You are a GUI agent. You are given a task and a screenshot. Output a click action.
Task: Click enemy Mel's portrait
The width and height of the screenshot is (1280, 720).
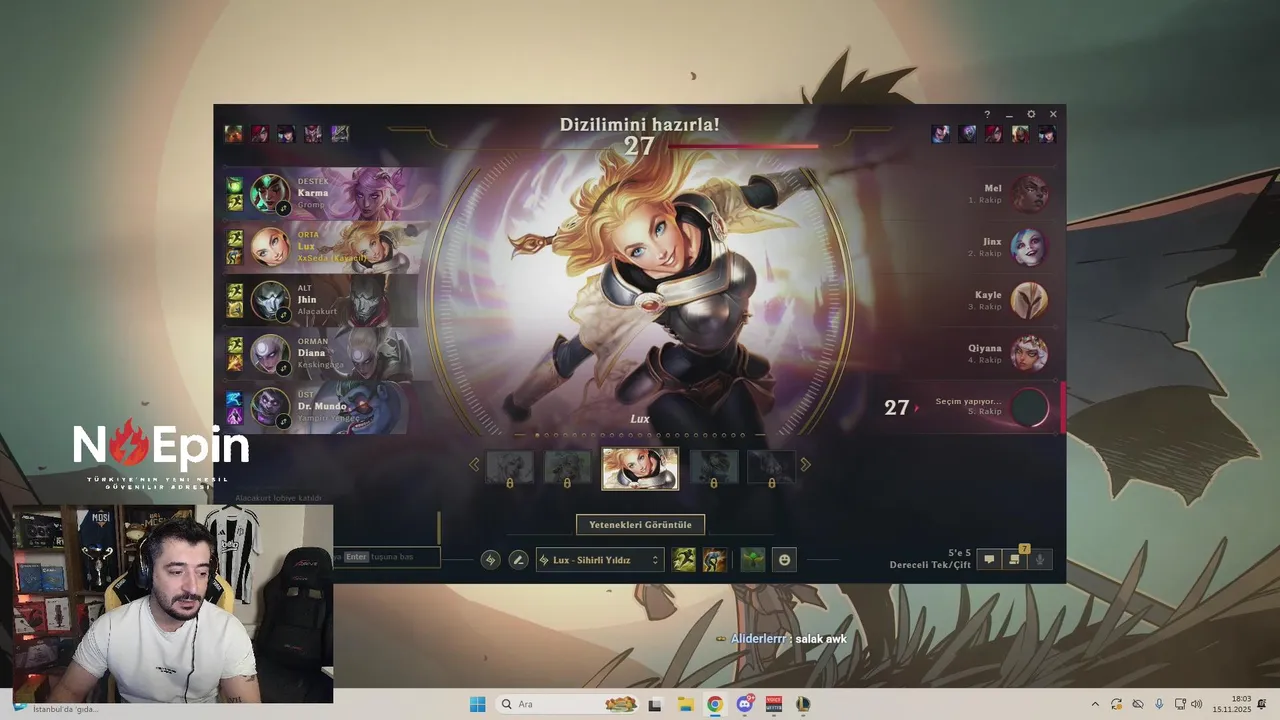[x=1029, y=193]
